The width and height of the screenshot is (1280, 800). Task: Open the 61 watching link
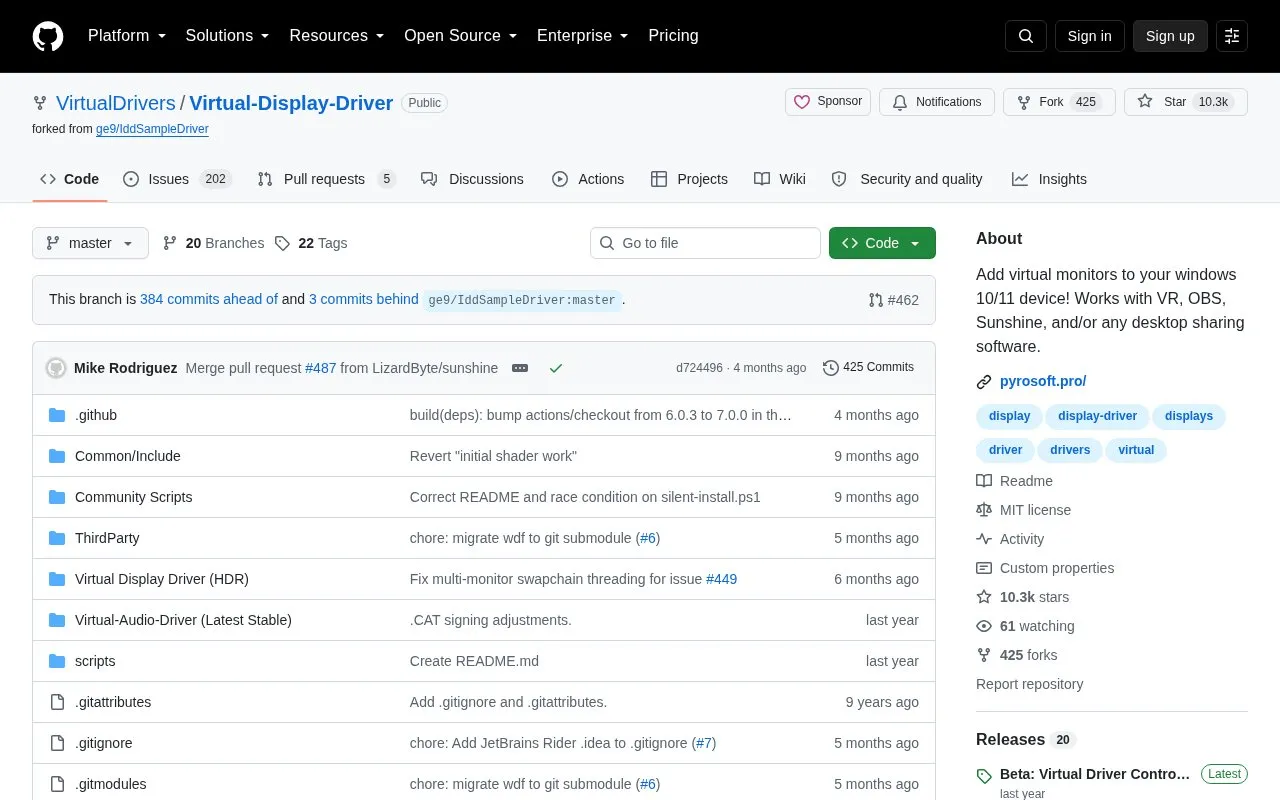tap(1026, 626)
